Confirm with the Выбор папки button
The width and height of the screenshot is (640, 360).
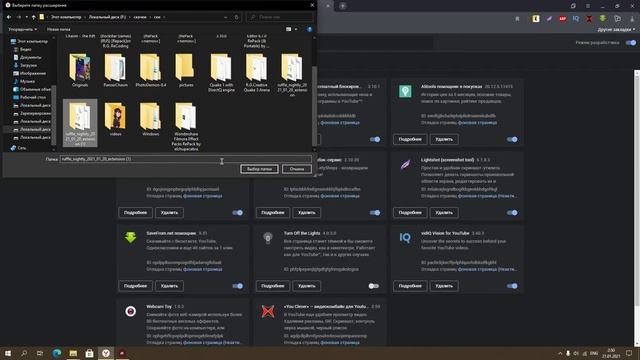pos(259,169)
